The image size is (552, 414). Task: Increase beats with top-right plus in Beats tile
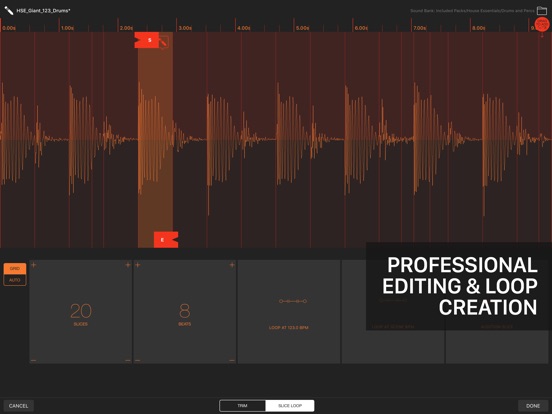click(232, 265)
